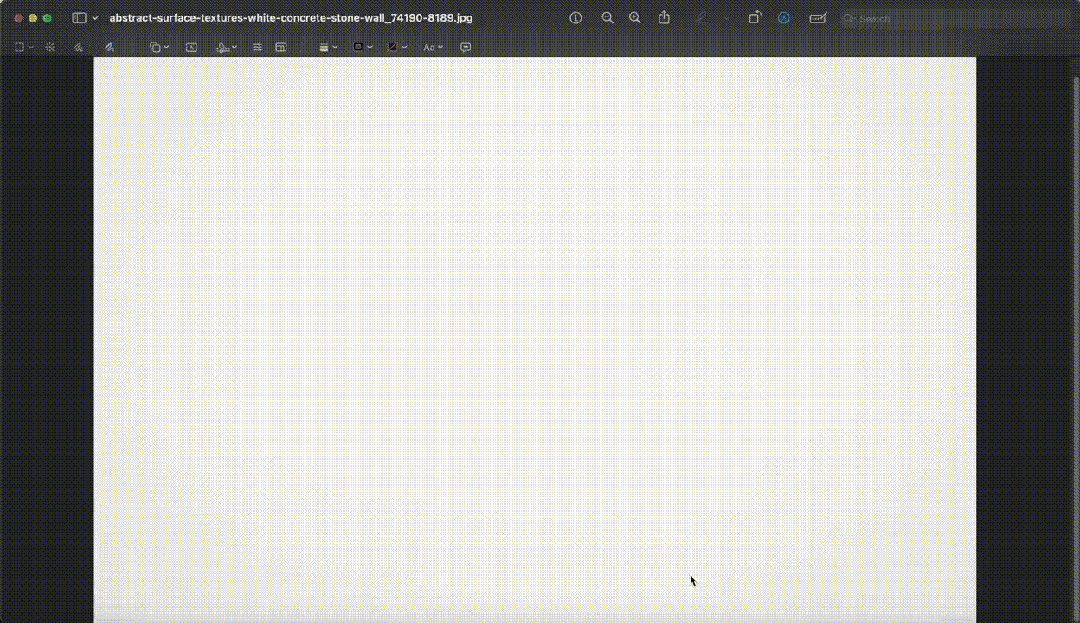
Task: Zoom out with the minus magnifier
Action: tap(607, 18)
